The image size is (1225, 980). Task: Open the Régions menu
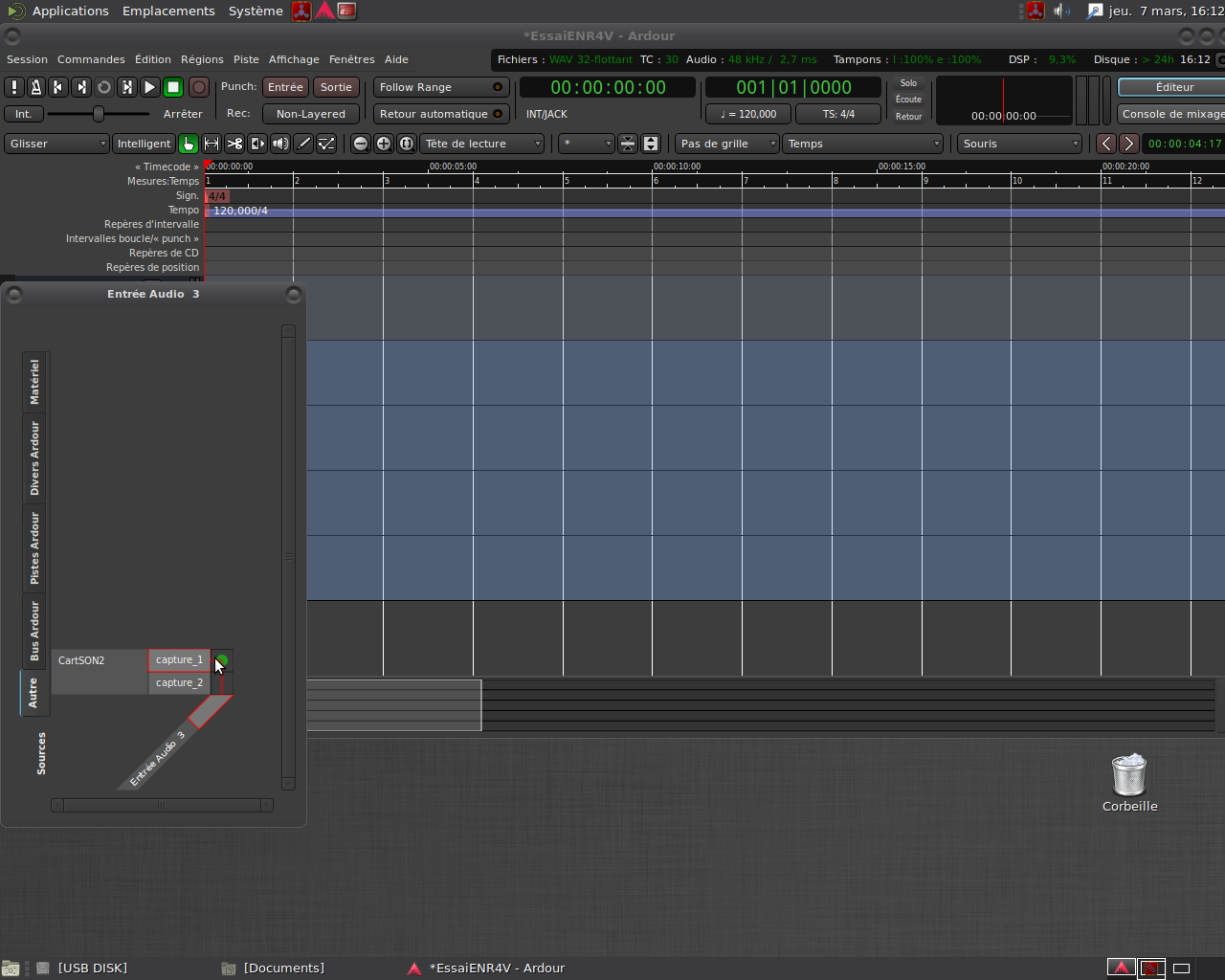tap(202, 59)
